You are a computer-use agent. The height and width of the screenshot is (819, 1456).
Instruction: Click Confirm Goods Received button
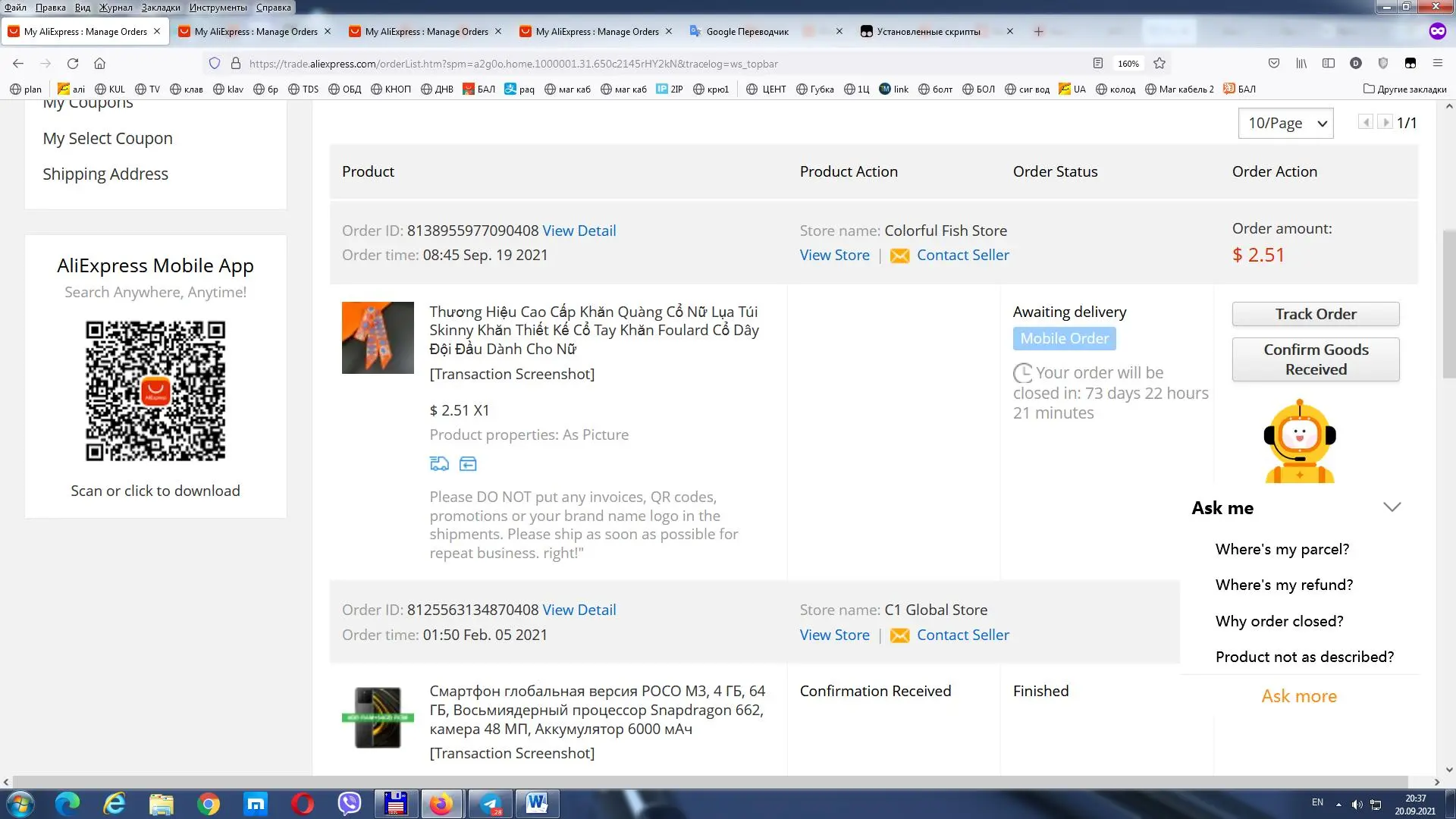tap(1316, 359)
